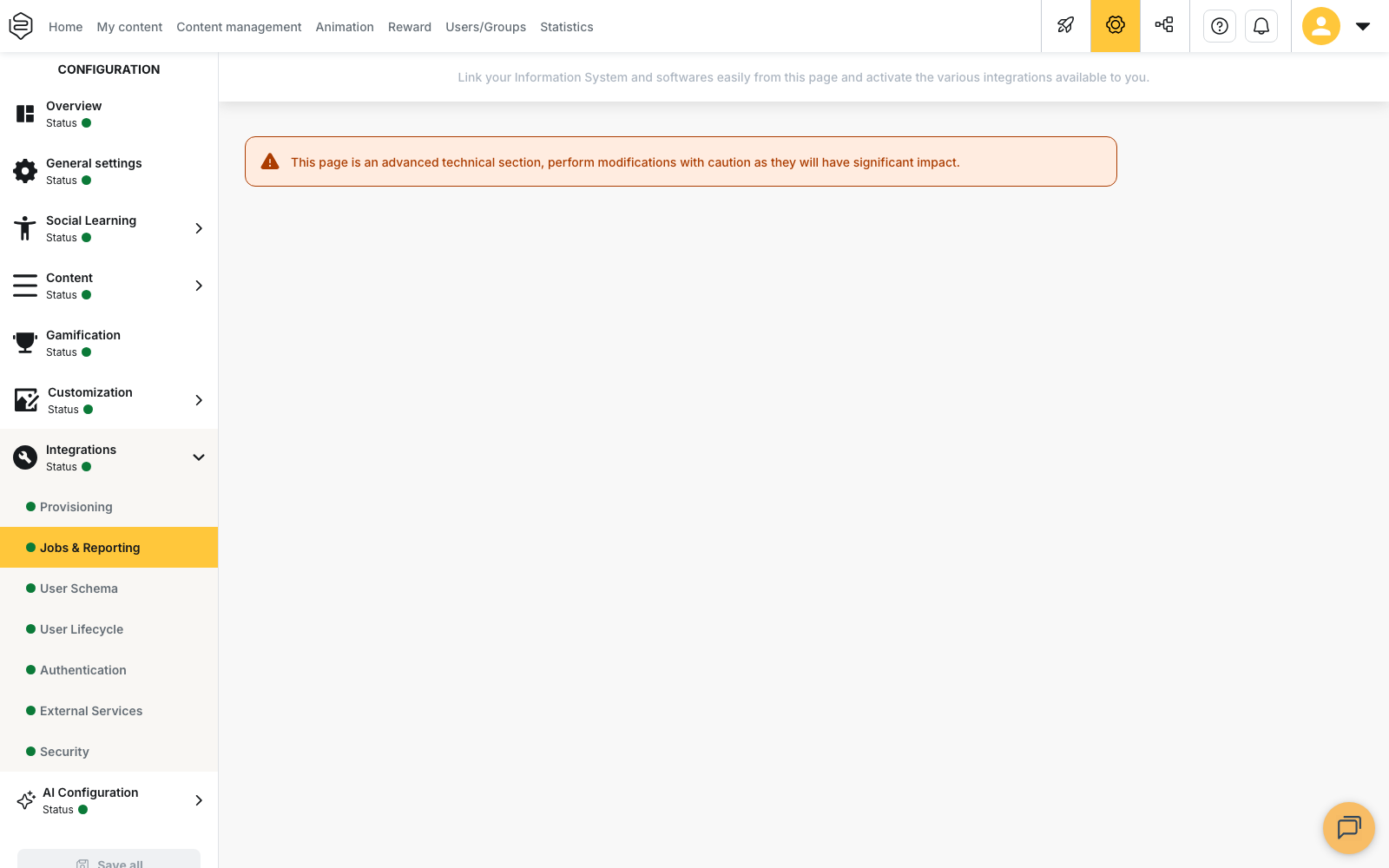Select User Schema item
This screenshot has height=868, width=1389.
[109, 589]
